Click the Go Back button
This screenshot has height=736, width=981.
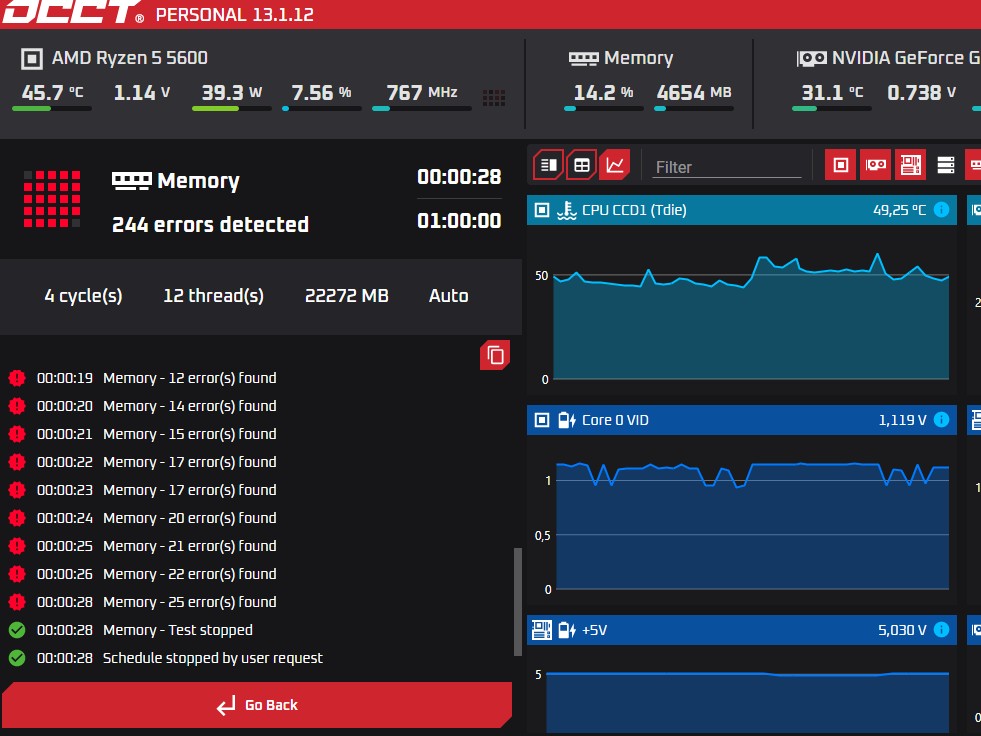[257, 705]
